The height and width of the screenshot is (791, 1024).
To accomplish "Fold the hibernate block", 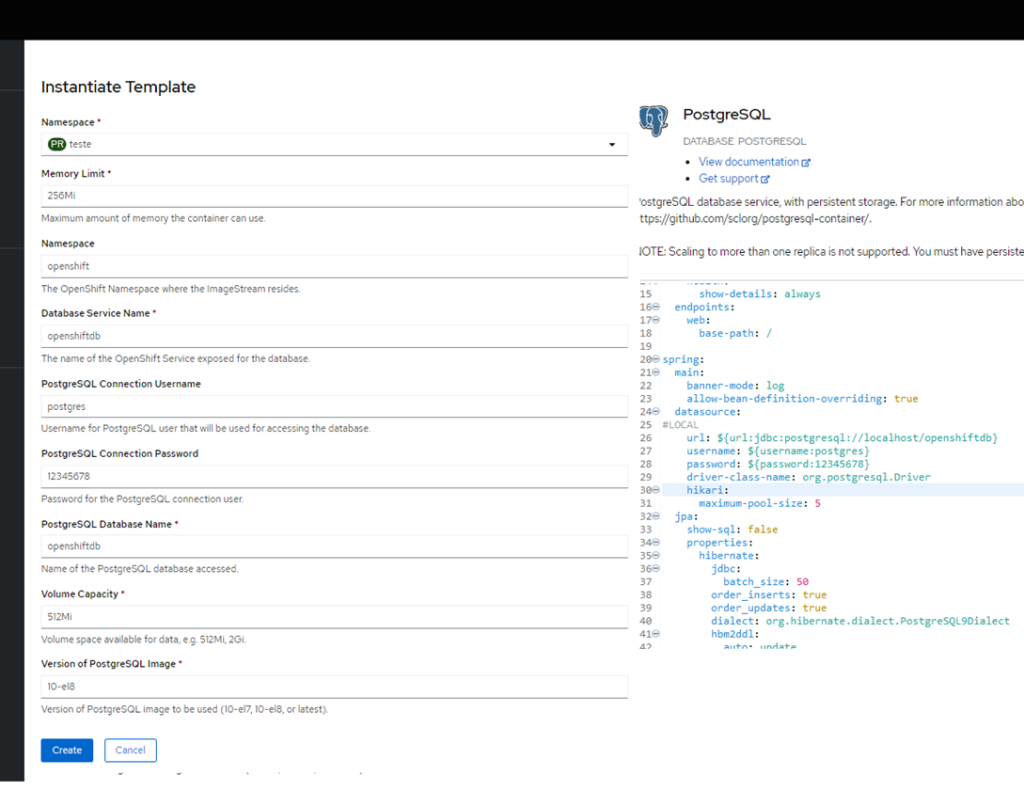I will point(656,555).
